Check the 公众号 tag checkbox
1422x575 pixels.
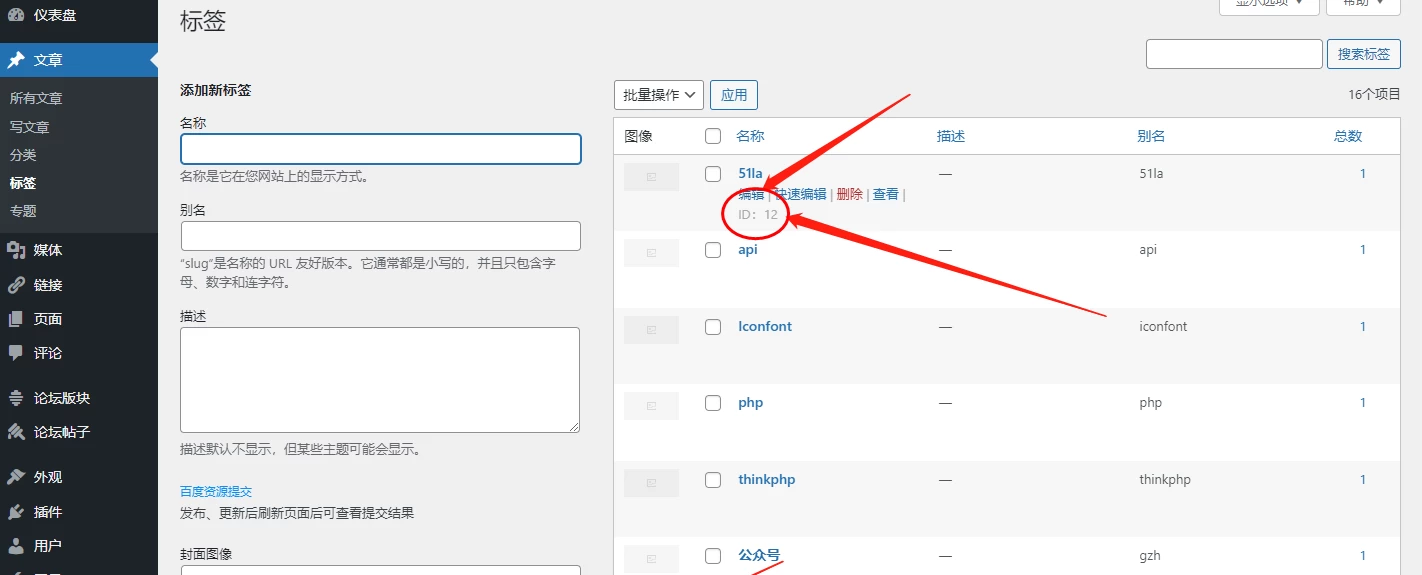tap(713, 556)
